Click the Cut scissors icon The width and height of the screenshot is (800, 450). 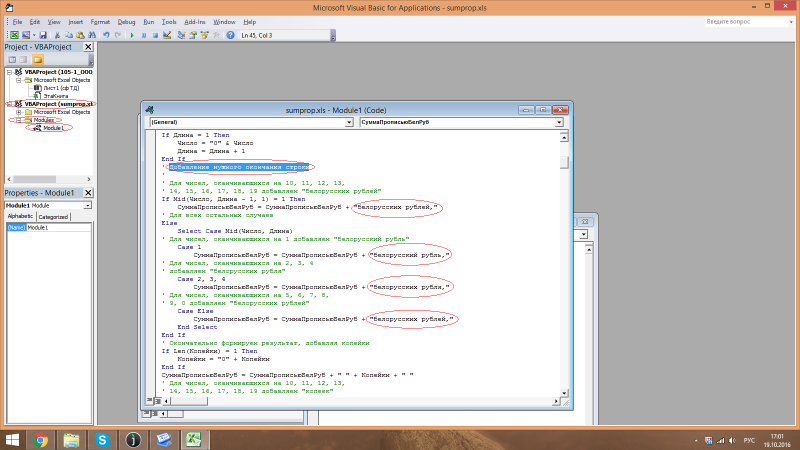(x=57, y=35)
